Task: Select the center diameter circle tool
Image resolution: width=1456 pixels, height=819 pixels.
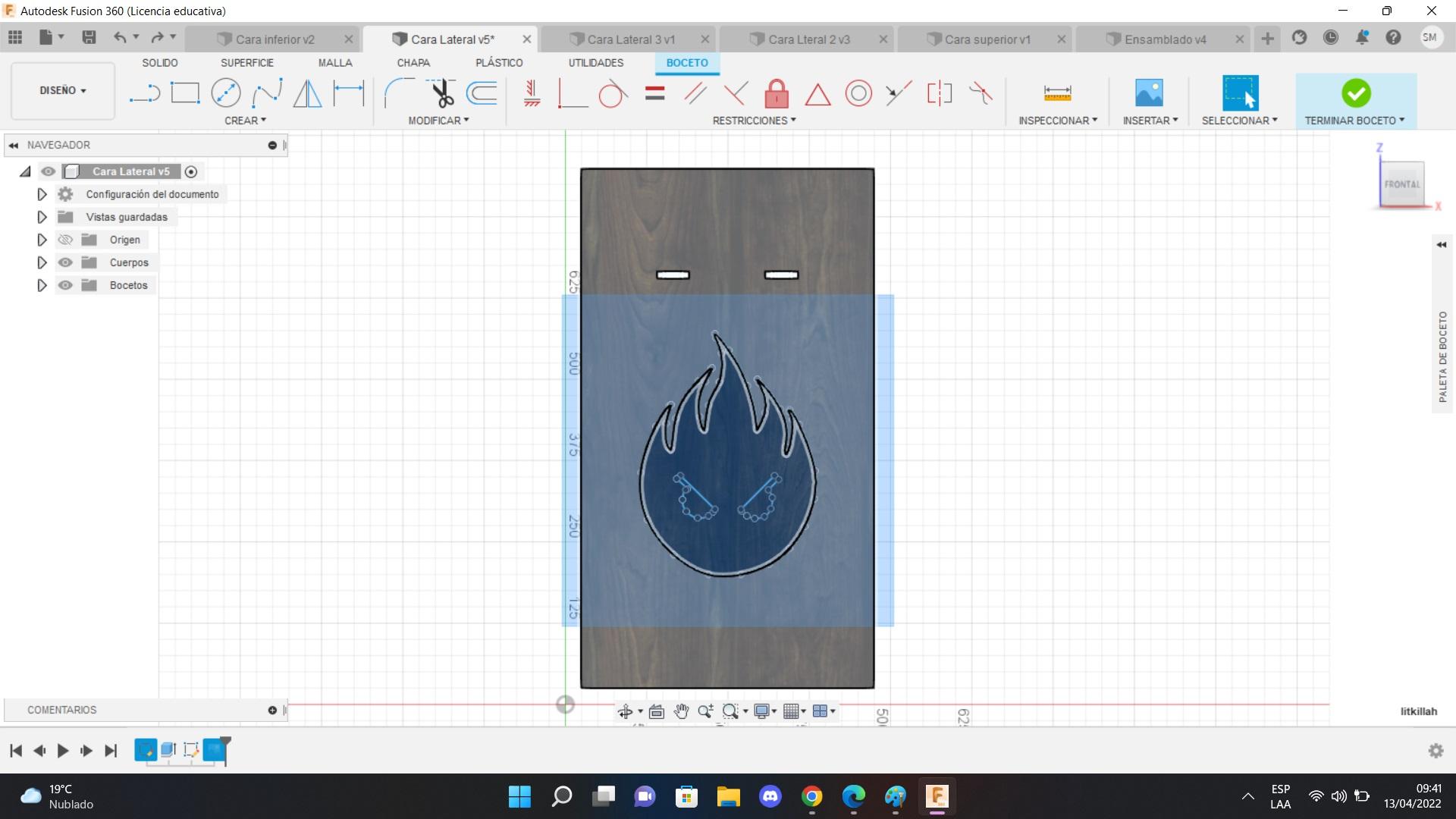Action: pos(226,93)
